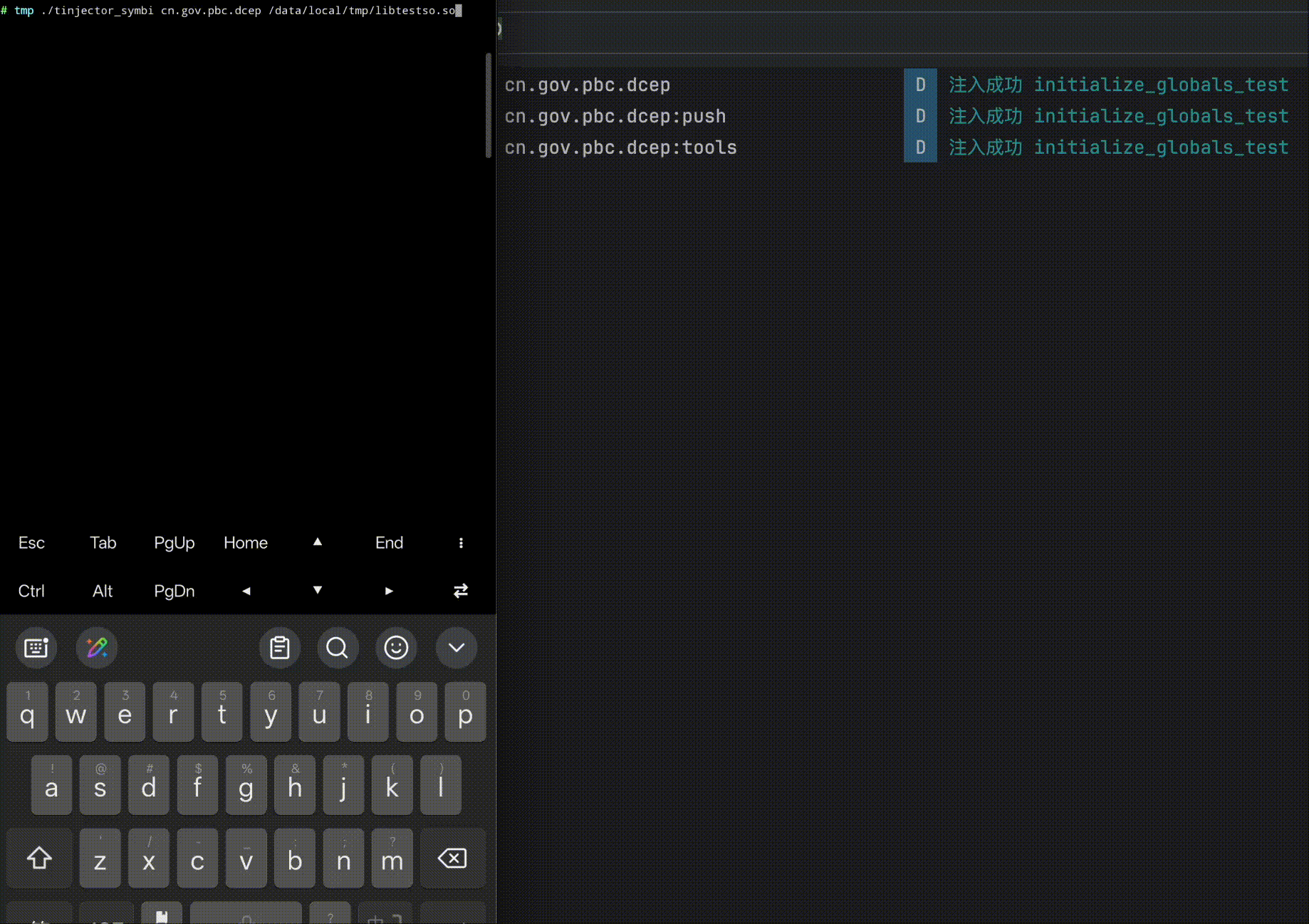The image size is (1309, 924).
Task: Click the log message in cn.gov.pbc.dcep row
Action: [x=1119, y=85]
